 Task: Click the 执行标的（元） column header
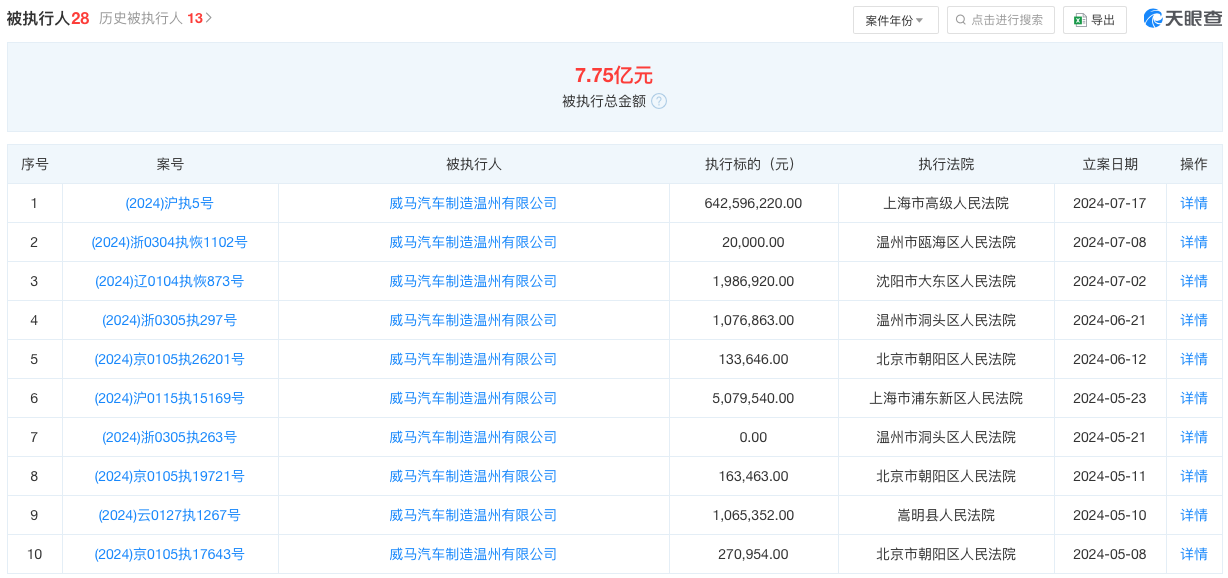(753, 164)
